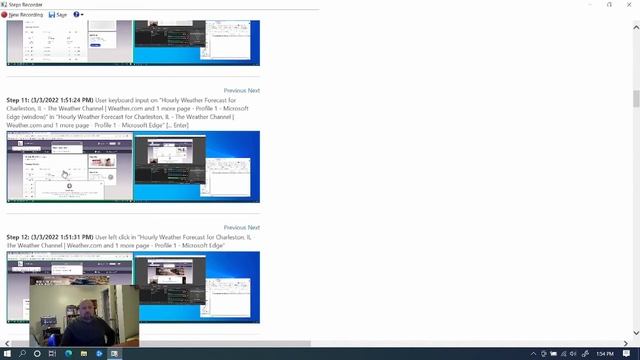
Task: Save the recorded steps
Action: point(58,15)
